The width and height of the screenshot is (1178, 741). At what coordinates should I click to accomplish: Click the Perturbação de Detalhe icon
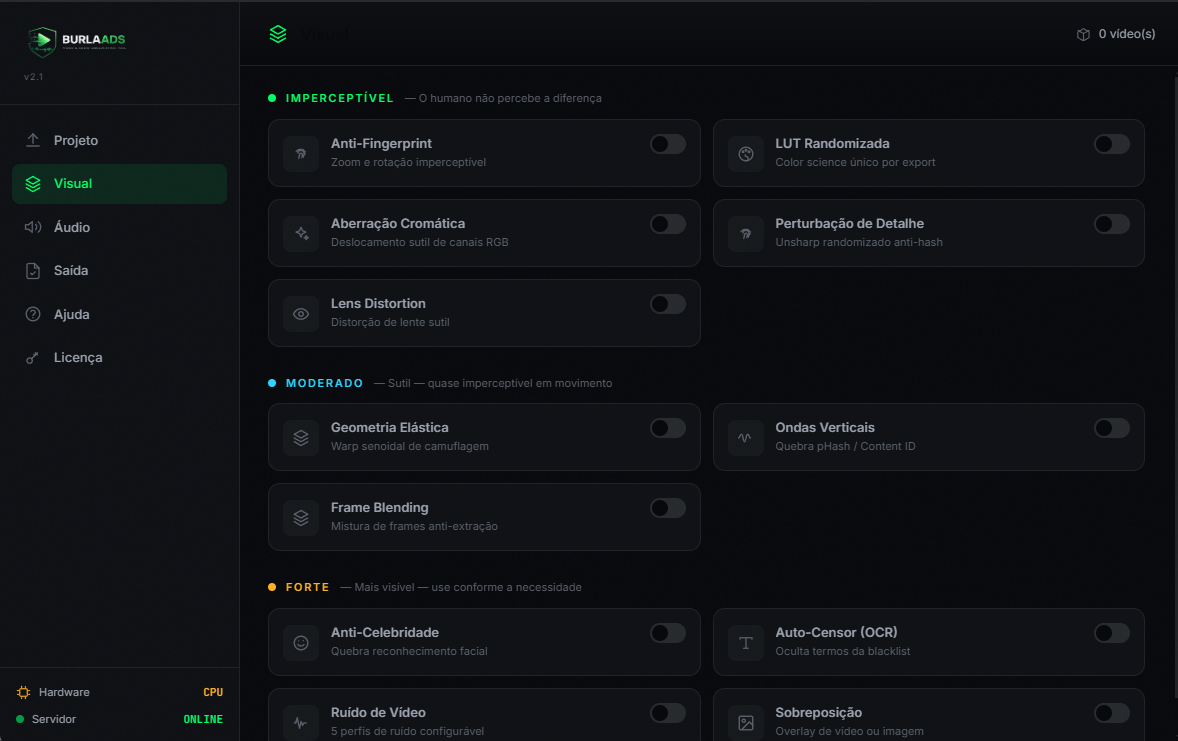click(x=746, y=234)
